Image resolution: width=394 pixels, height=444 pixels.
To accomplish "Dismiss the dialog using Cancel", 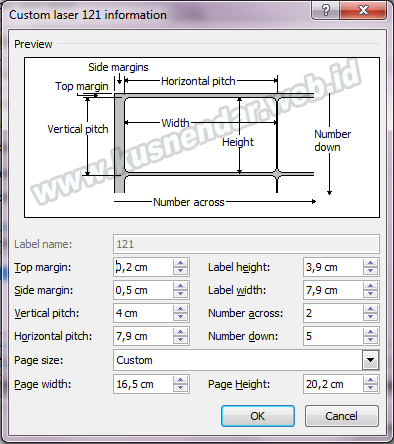I will (x=342, y=416).
